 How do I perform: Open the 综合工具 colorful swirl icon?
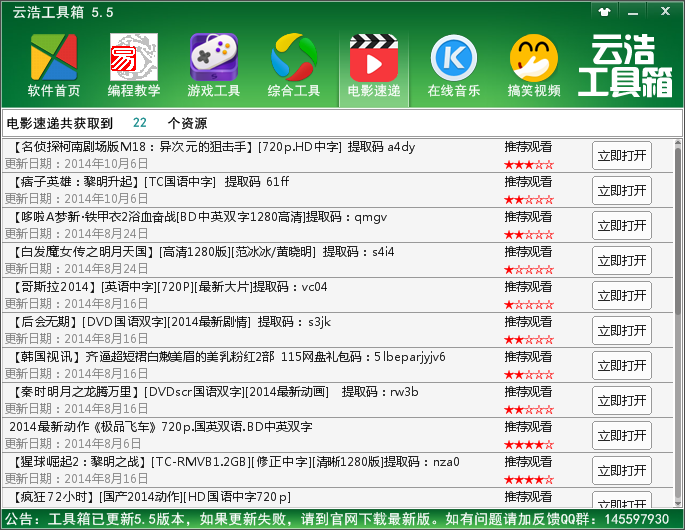pyautogui.click(x=294, y=66)
